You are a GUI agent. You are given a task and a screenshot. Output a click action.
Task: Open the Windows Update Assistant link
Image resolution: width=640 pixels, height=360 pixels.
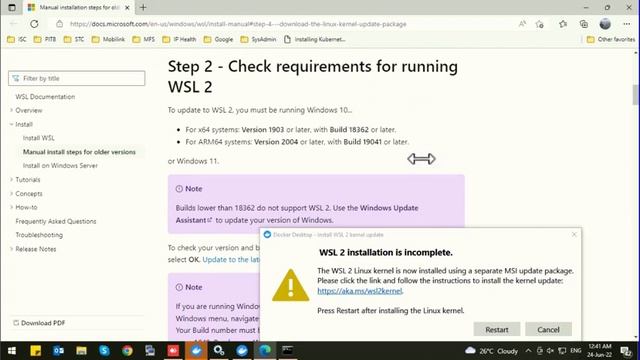click(x=297, y=214)
